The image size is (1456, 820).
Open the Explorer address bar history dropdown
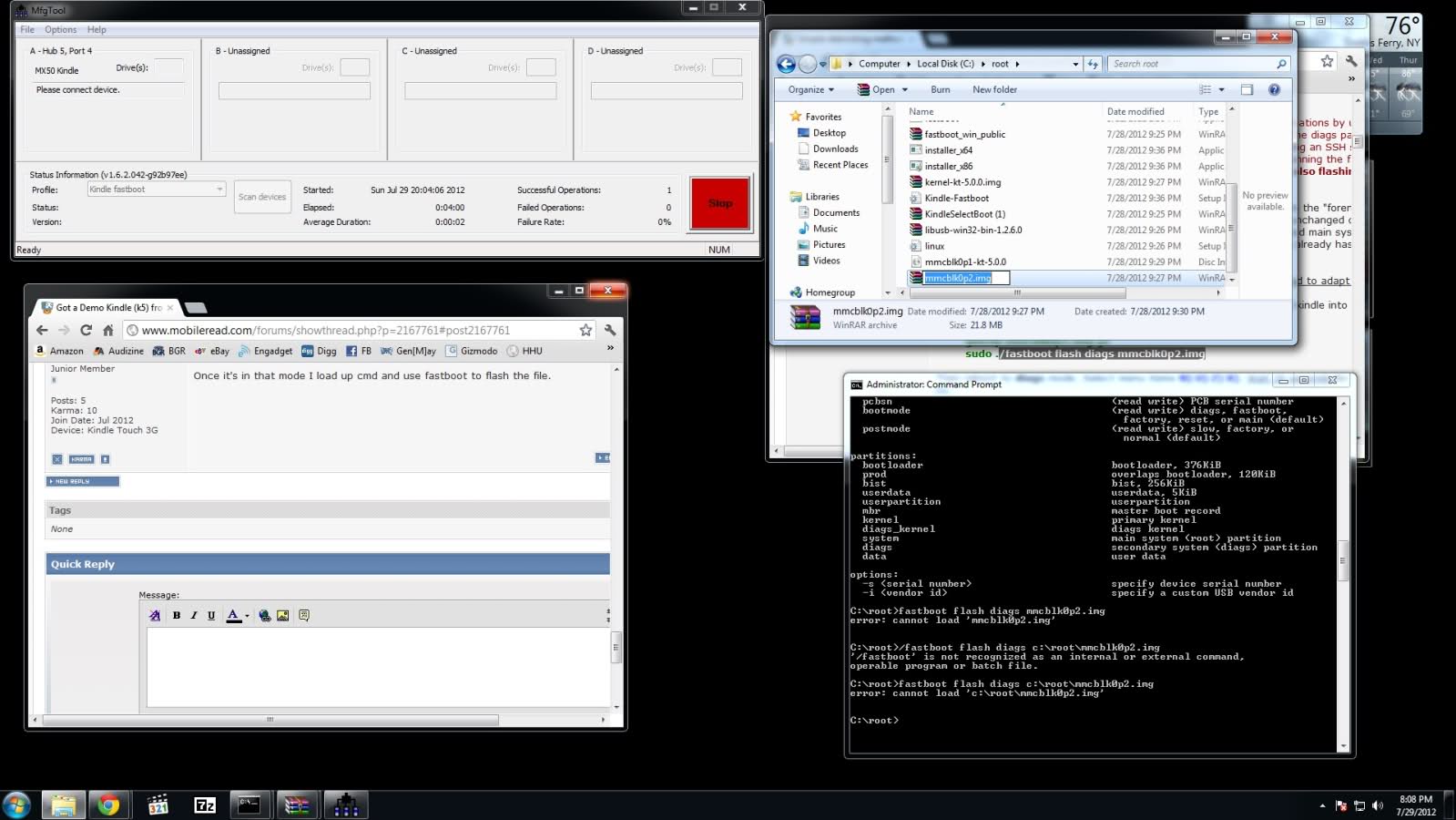tap(1075, 64)
